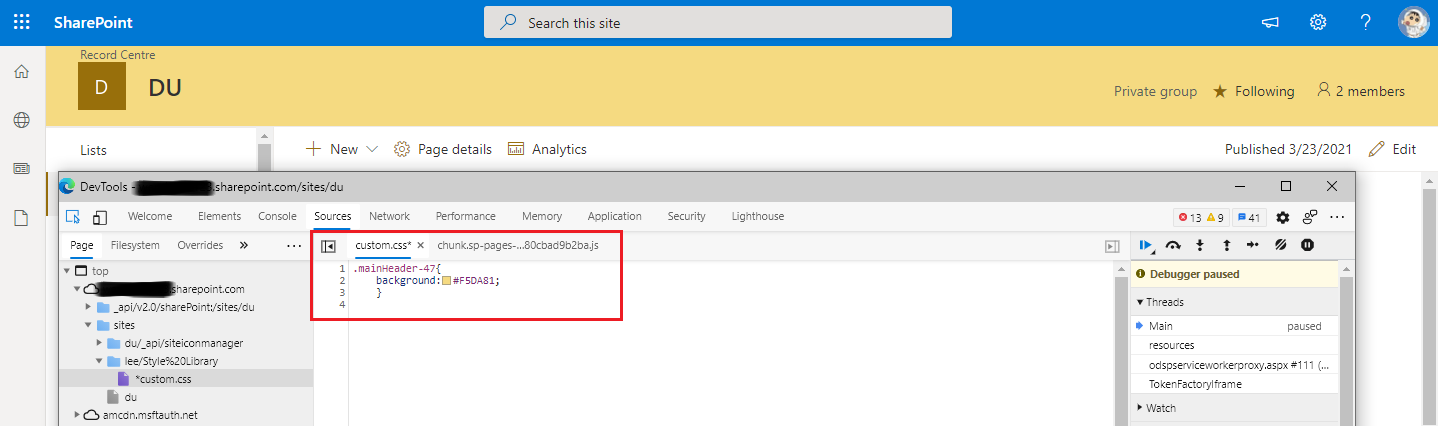Open the Performance panel tab
Viewport: 1438px width, 426px height.
tap(465, 216)
